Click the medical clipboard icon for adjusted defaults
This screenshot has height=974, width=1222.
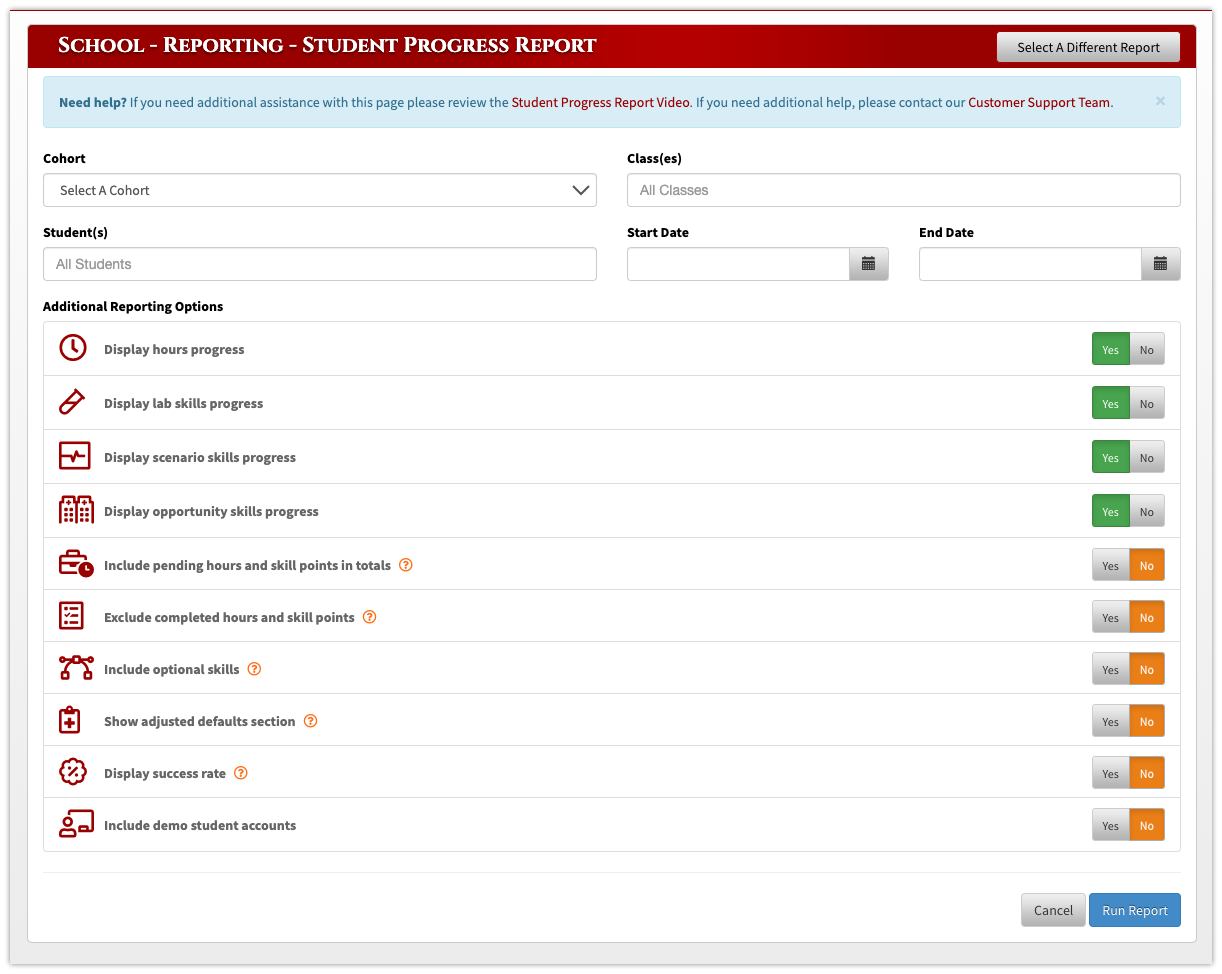coord(70,720)
